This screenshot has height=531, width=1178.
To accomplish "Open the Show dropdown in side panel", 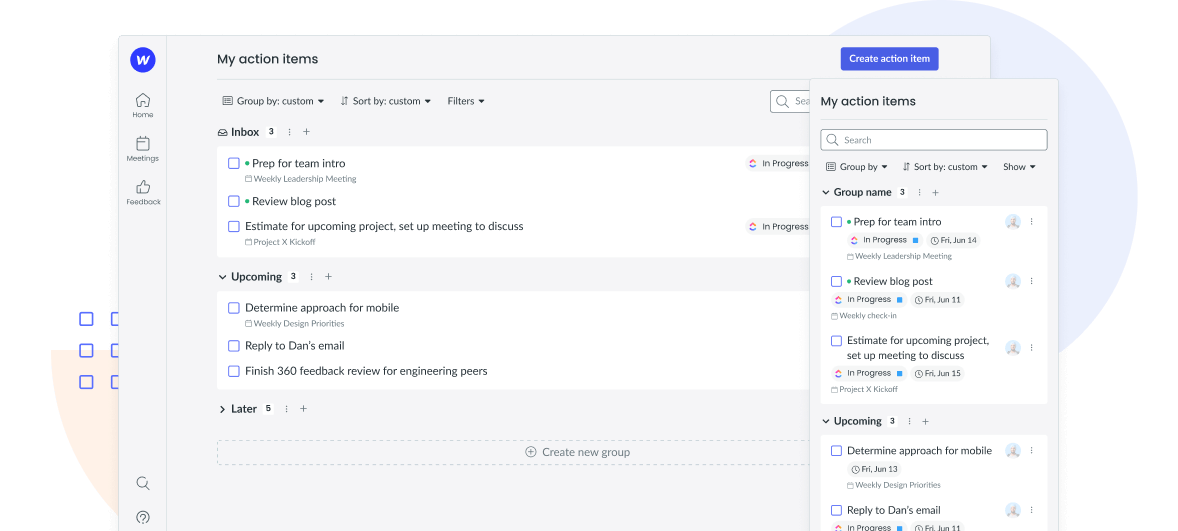I will pyautogui.click(x=1019, y=167).
